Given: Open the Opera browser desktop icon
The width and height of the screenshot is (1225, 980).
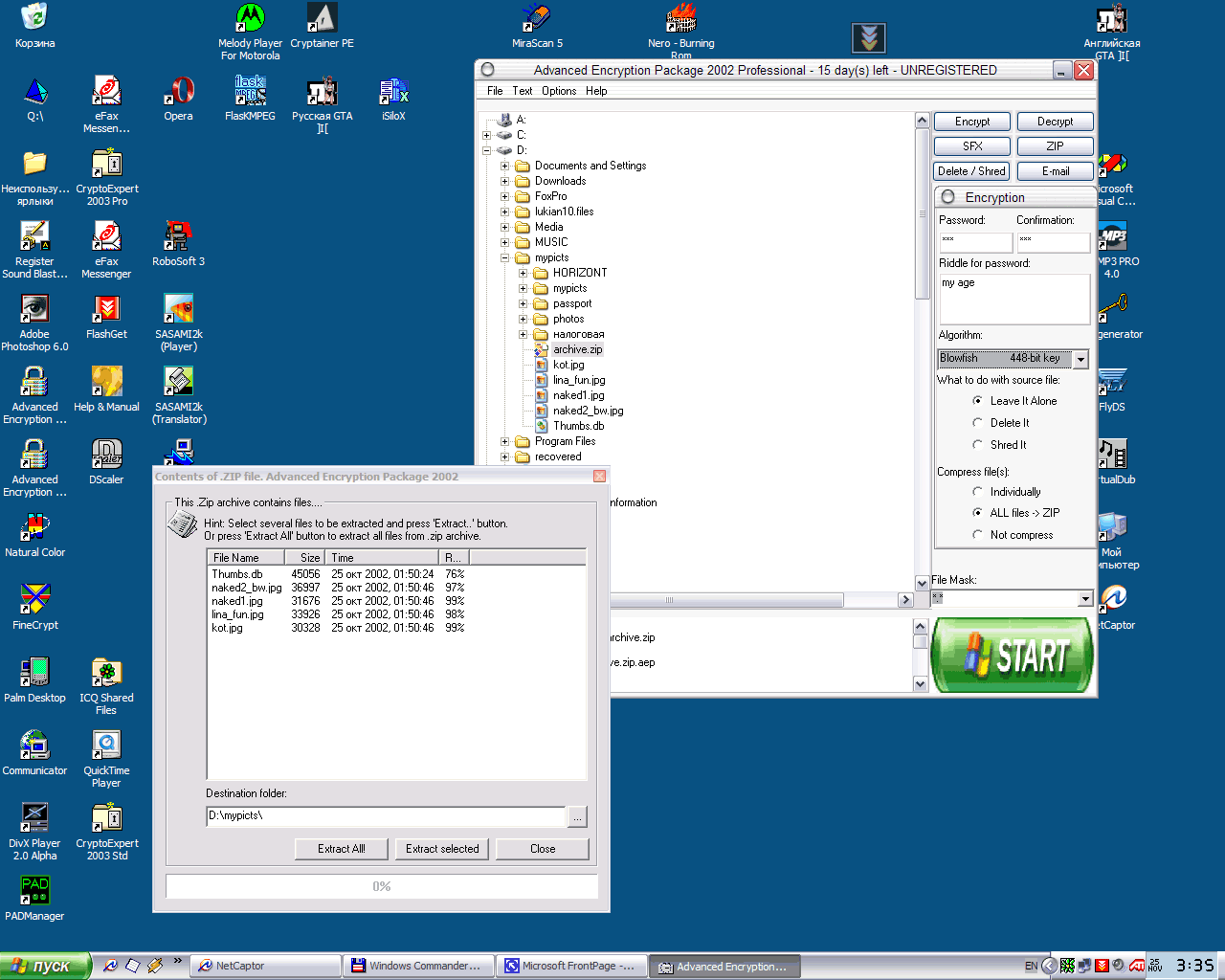Looking at the screenshot, I should point(178,99).
